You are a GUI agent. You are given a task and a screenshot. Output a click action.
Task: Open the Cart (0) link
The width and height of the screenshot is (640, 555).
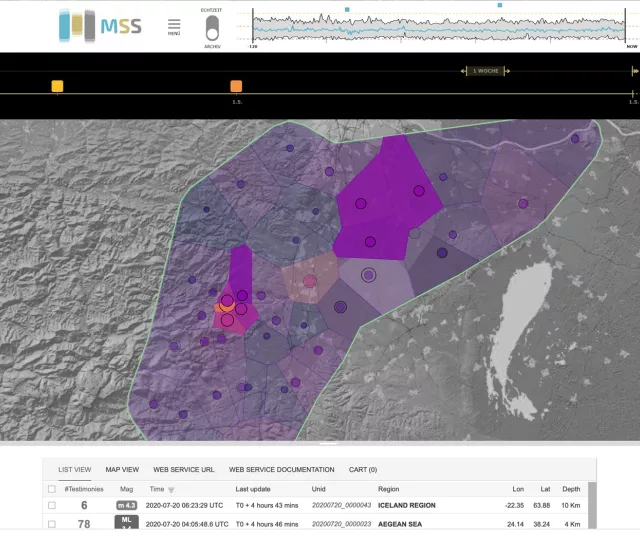tap(361, 469)
